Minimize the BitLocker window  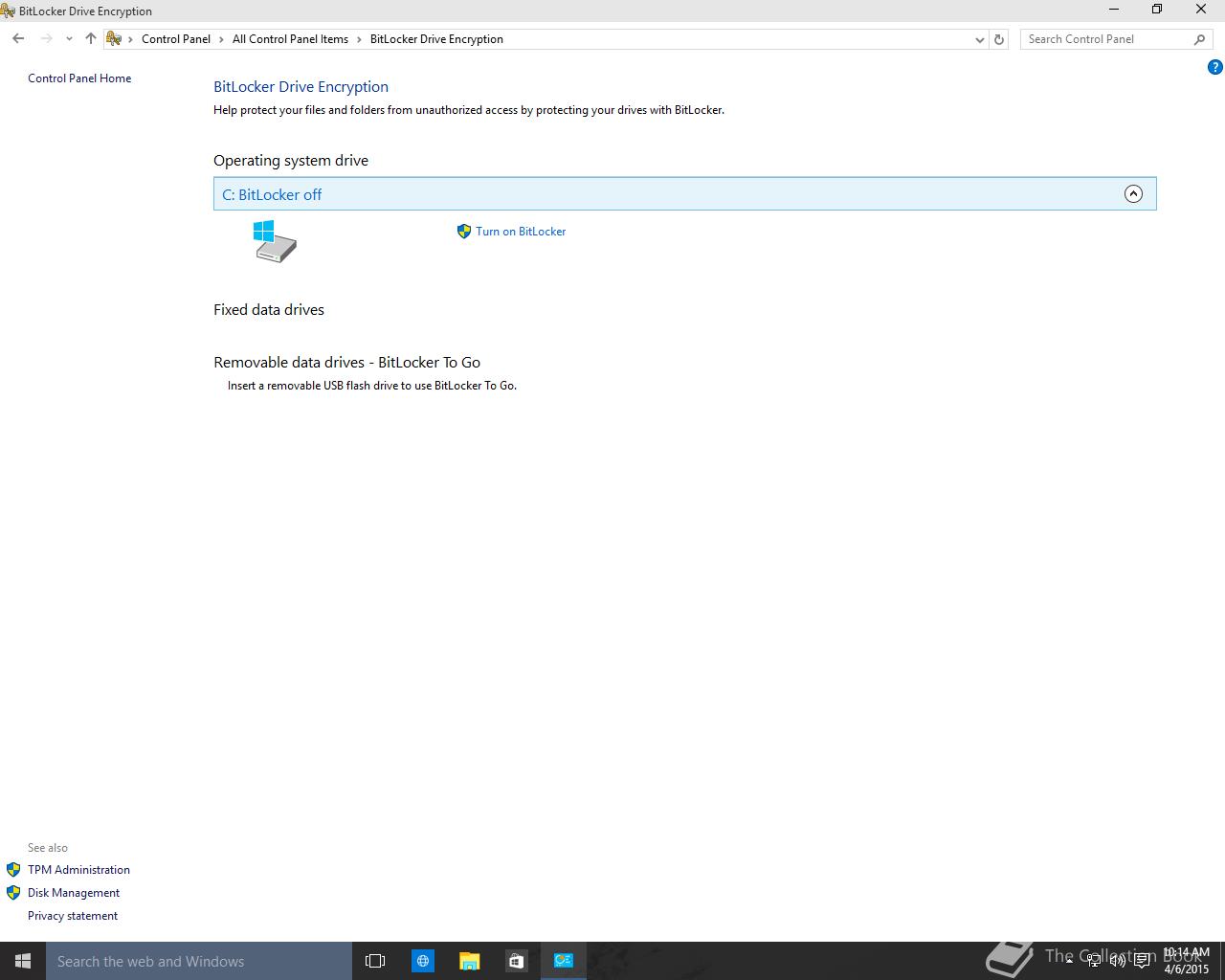pyautogui.click(x=1114, y=10)
